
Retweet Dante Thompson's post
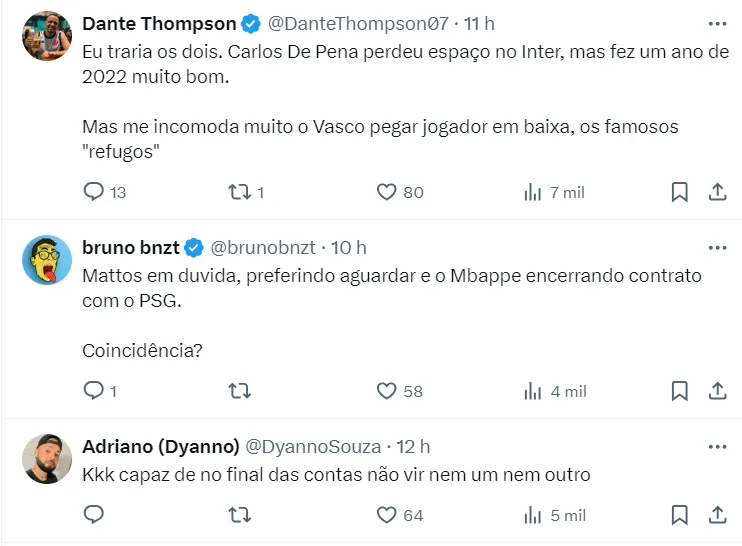pos(239,192)
